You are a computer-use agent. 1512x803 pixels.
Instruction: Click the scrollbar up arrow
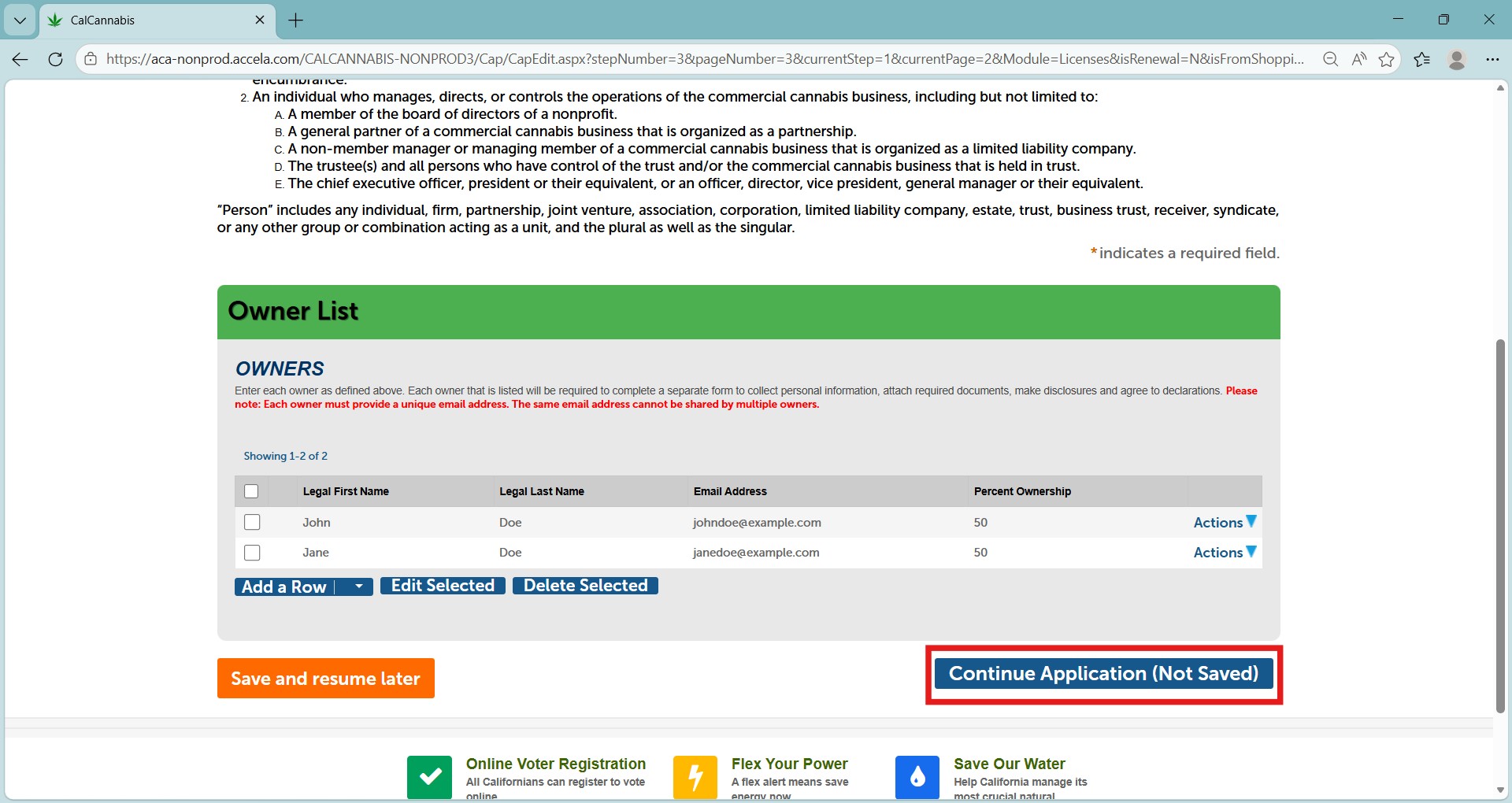point(1500,87)
